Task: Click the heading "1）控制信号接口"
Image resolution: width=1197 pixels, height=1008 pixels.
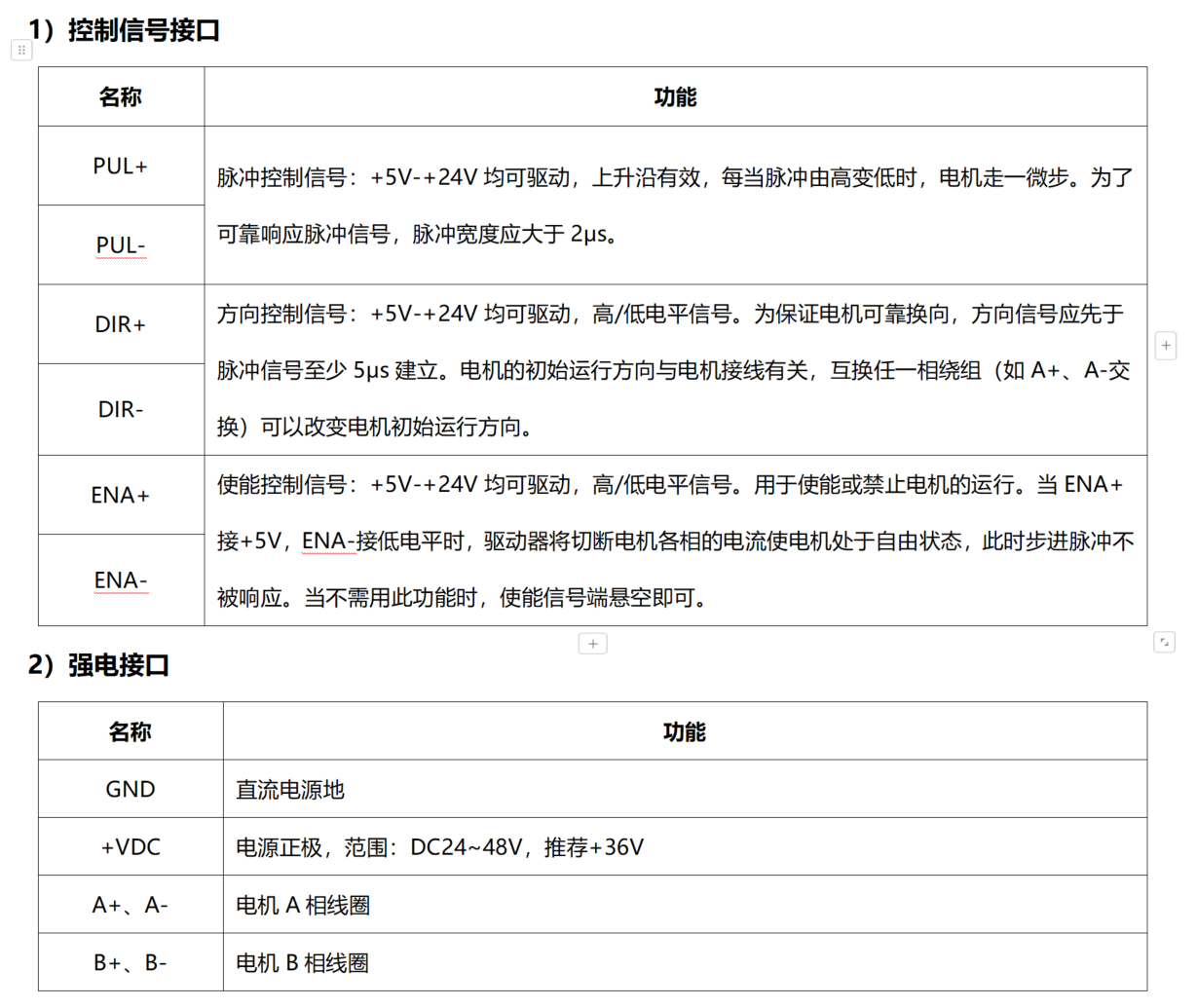Action: point(124,30)
